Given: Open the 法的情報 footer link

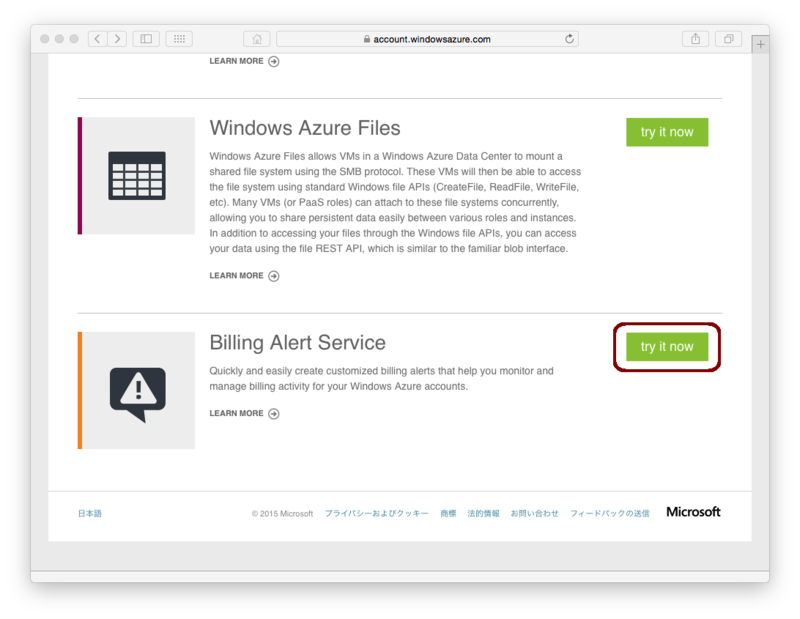Looking at the screenshot, I should (483, 513).
